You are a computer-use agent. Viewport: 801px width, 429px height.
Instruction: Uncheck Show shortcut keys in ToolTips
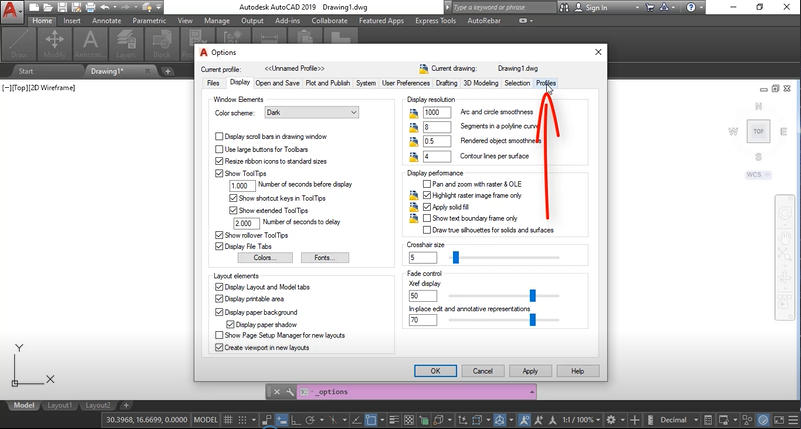point(233,198)
